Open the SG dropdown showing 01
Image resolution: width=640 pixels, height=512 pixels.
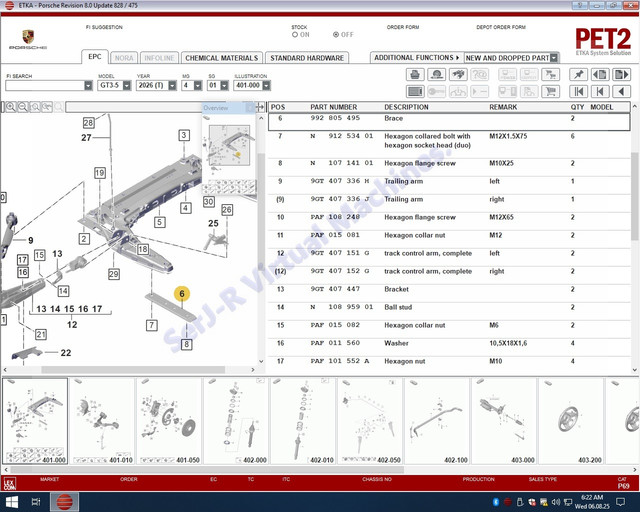pos(224,85)
